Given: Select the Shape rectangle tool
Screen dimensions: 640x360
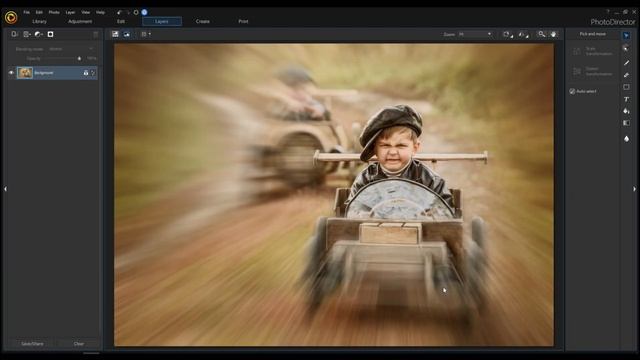Looking at the screenshot, I should (x=626, y=87).
